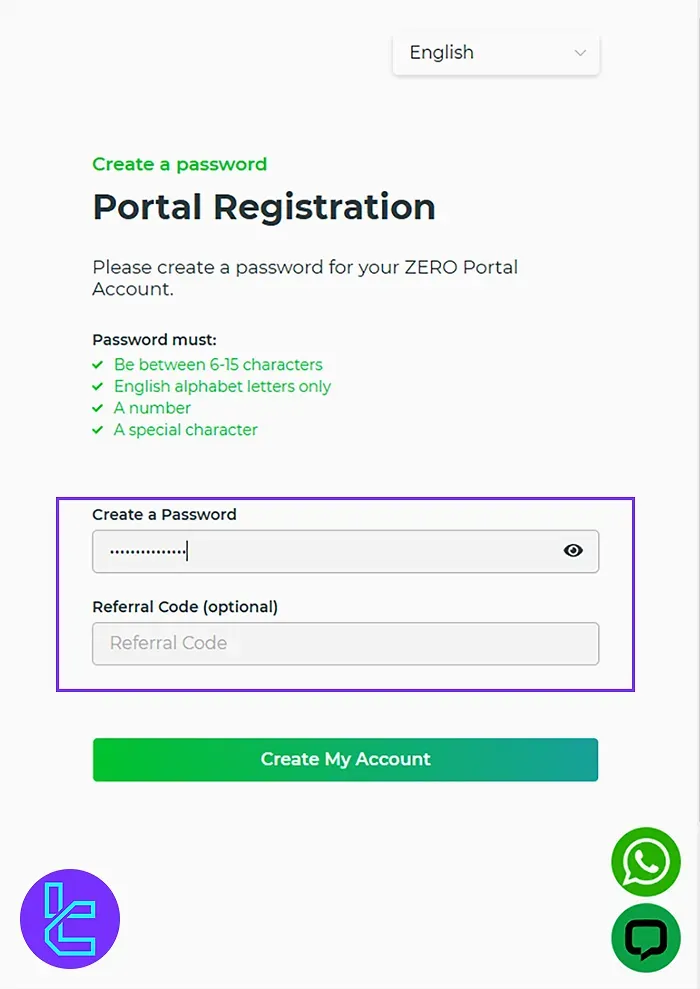Open the live chat bubble icon
Viewport: 700px width, 989px height.
(x=645, y=938)
